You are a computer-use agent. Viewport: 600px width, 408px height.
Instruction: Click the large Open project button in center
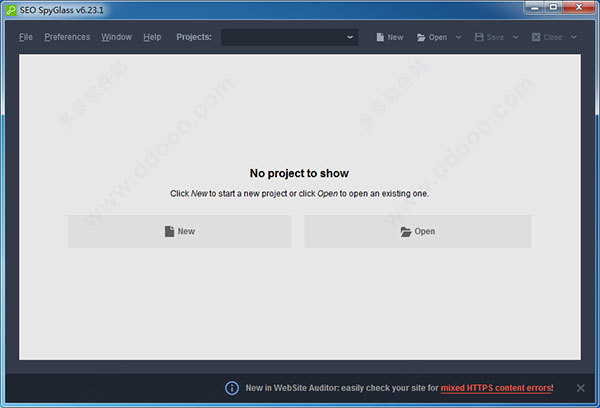pyautogui.click(x=418, y=231)
